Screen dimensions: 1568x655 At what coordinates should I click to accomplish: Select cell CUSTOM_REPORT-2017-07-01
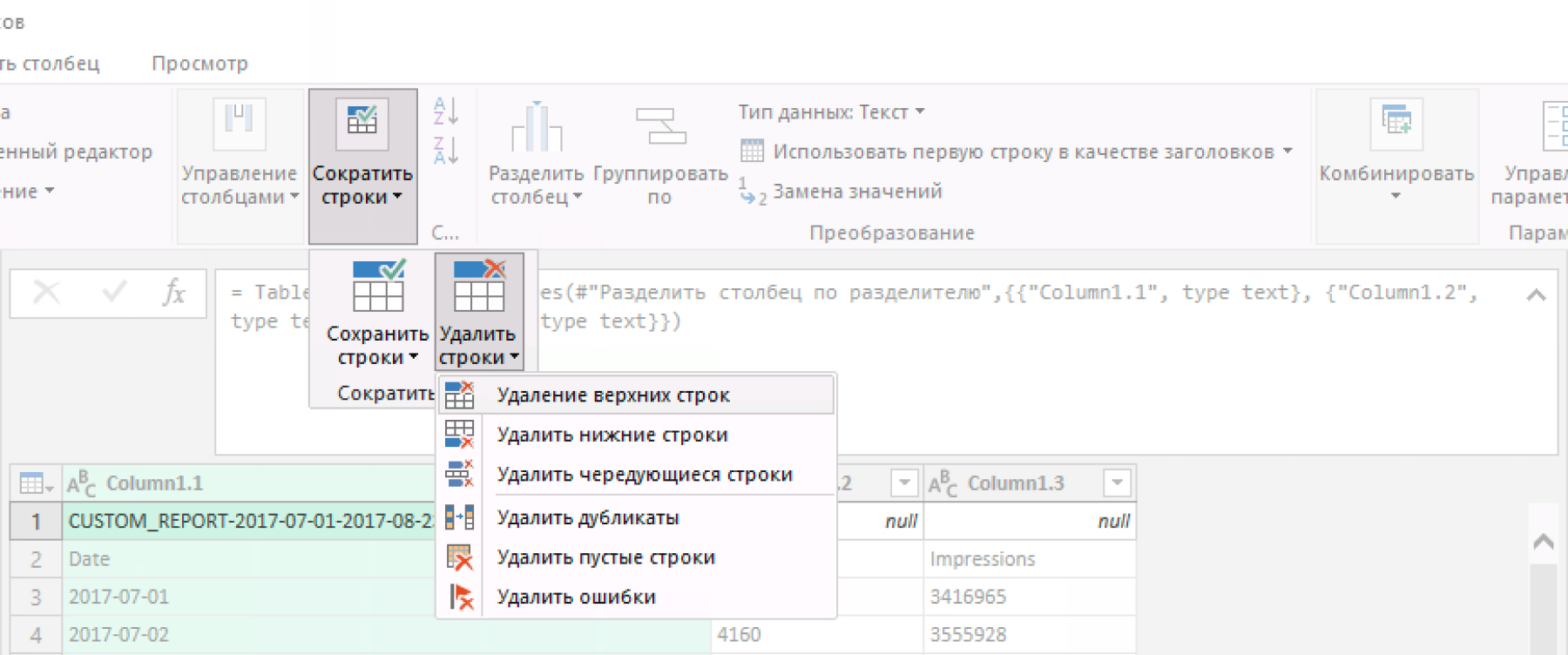pos(251,521)
